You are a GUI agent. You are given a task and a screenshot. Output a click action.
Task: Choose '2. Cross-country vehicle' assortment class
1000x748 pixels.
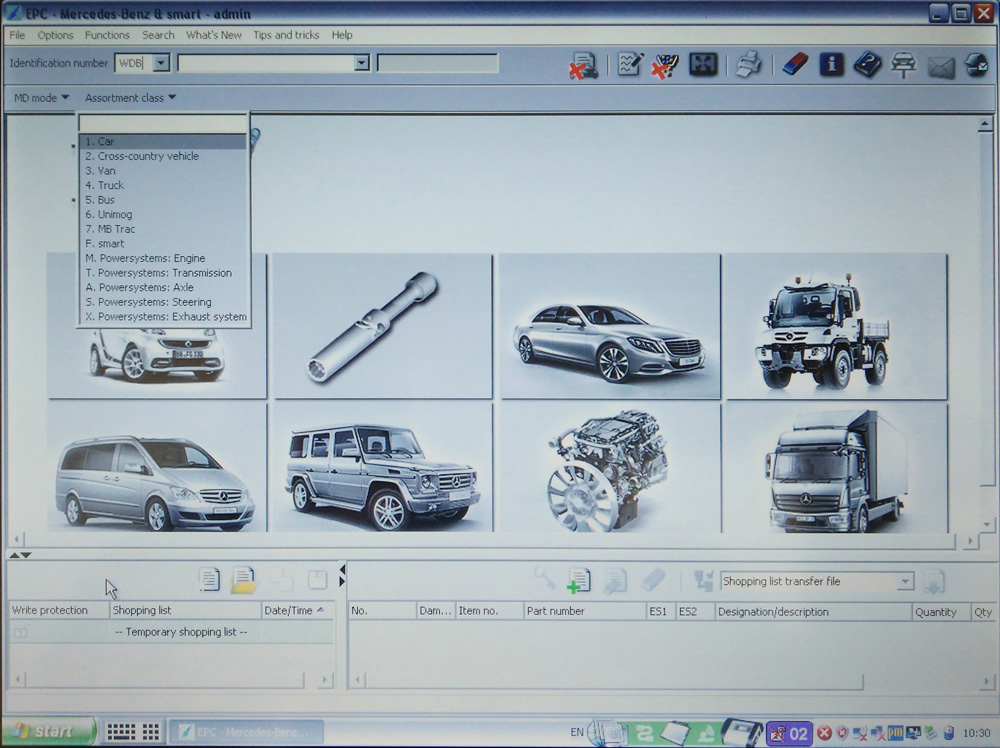pos(163,156)
